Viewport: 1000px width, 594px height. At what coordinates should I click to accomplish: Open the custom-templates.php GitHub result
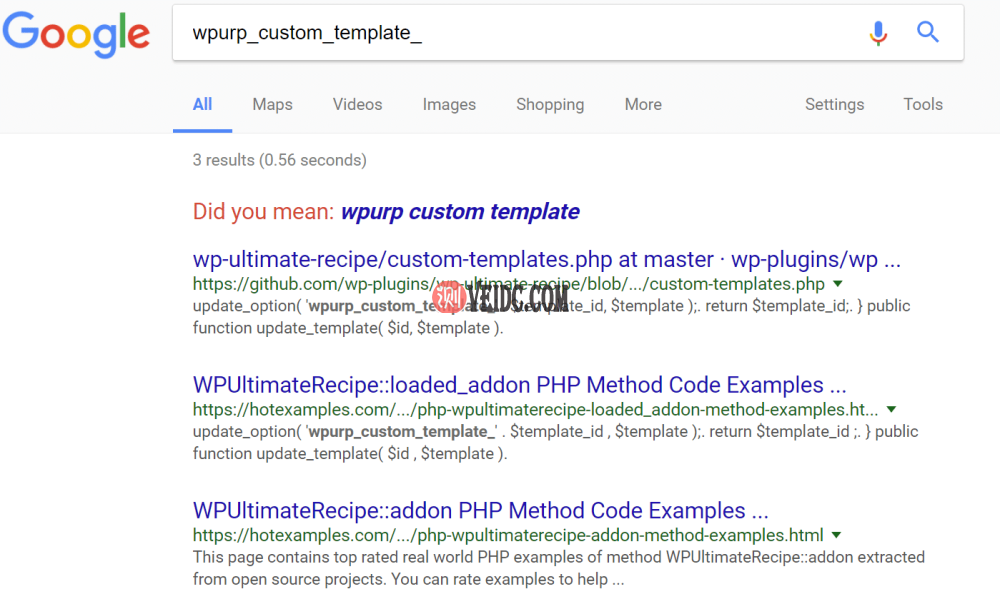coord(546,259)
